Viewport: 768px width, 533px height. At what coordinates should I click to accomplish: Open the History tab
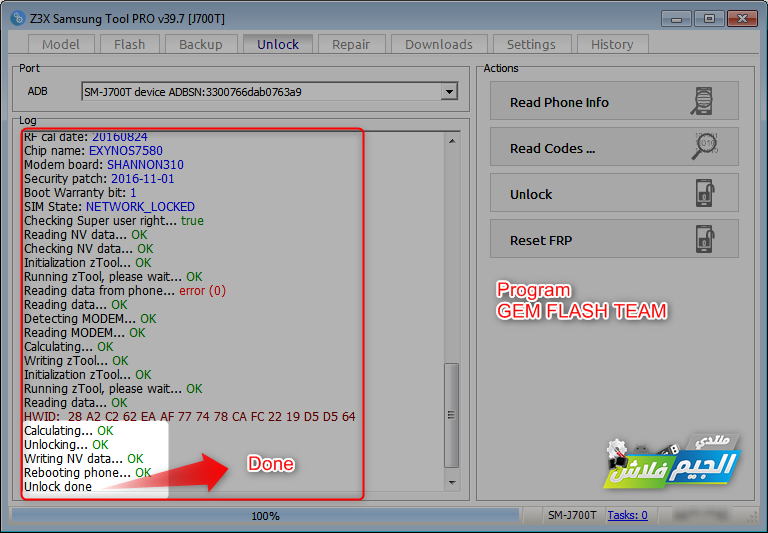(x=612, y=44)
